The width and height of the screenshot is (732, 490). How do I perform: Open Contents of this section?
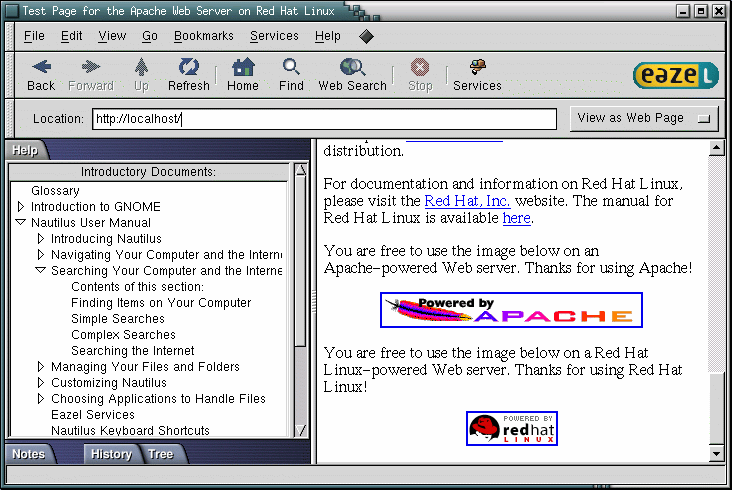coord(137,287)
